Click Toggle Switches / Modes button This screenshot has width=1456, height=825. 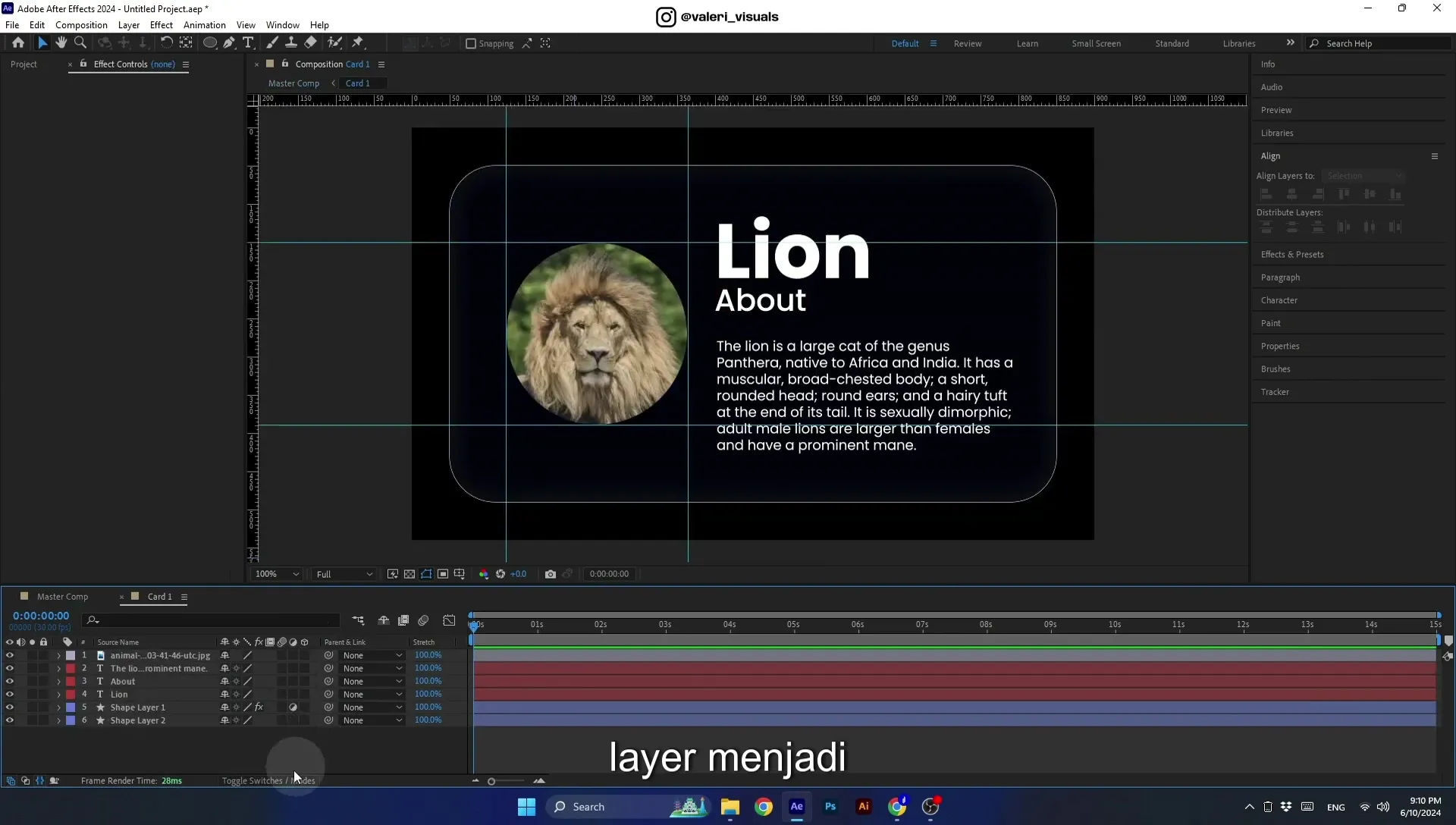coord(268,780)
